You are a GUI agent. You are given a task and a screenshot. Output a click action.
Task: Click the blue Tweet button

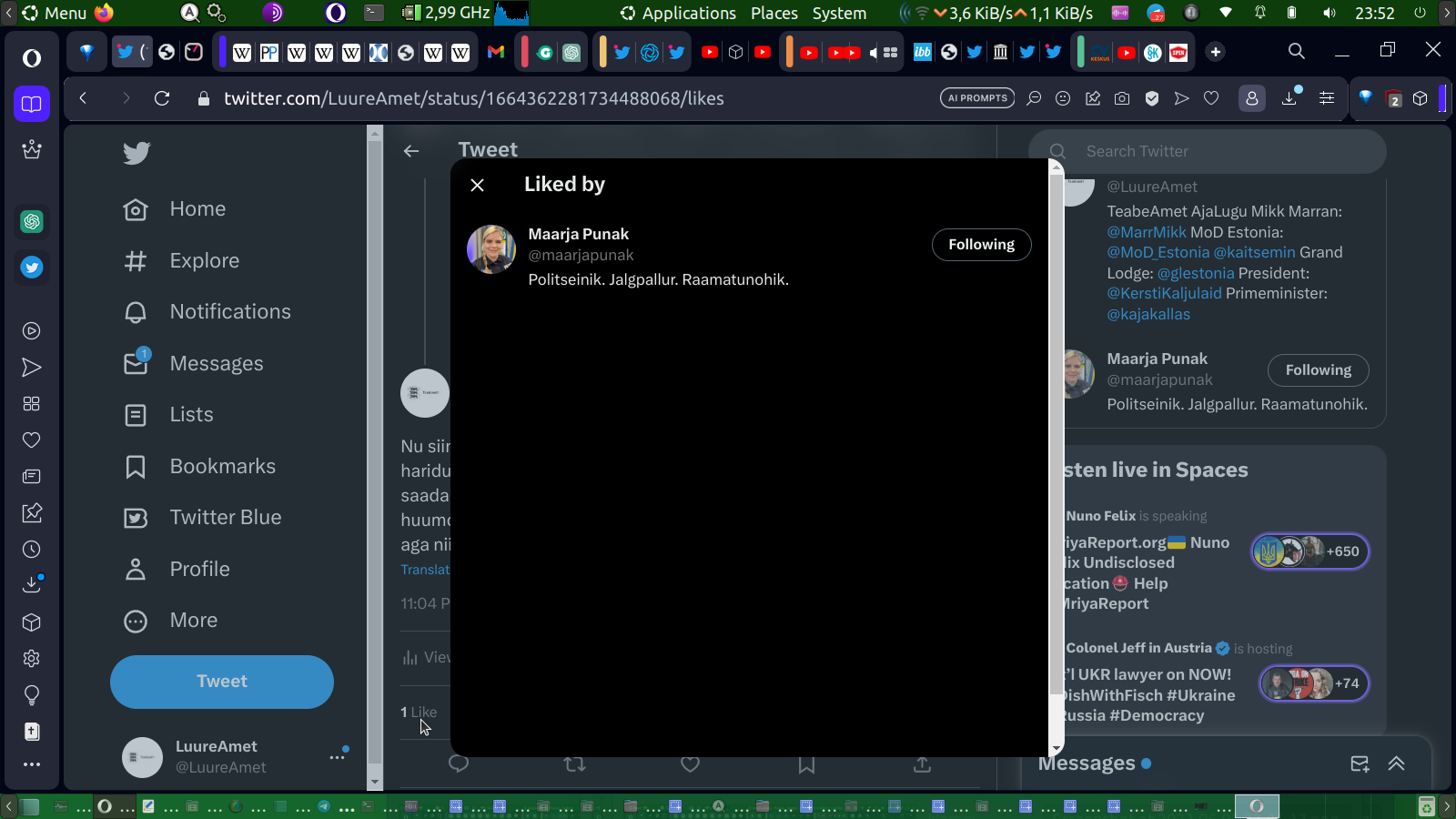pos(222,682)
